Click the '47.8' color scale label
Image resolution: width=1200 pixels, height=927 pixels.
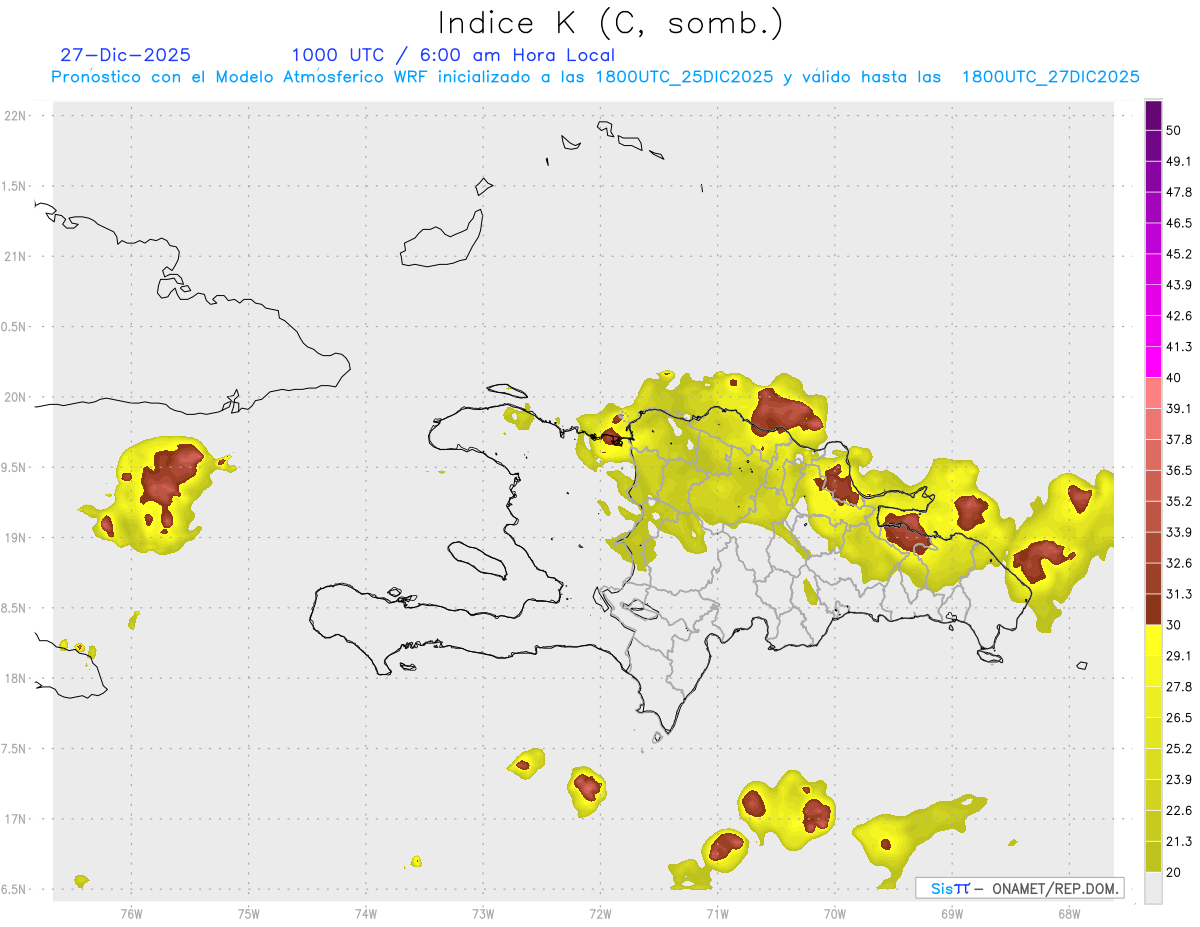click(1179, 192)
